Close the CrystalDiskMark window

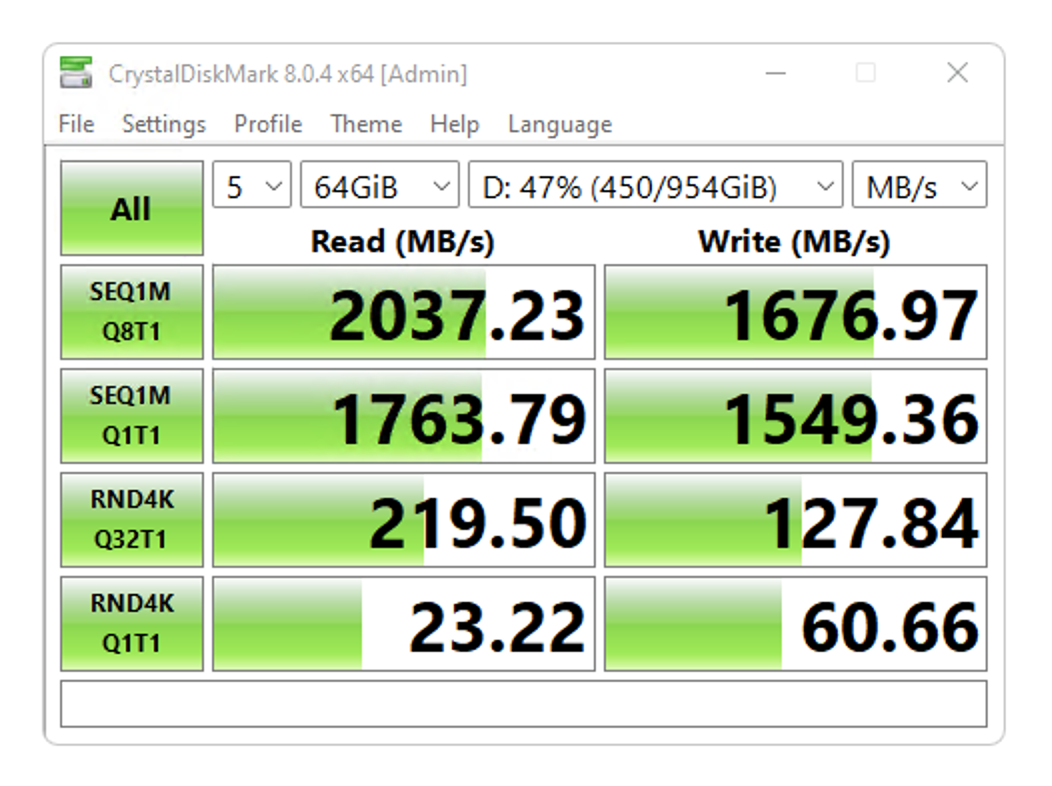957,72
